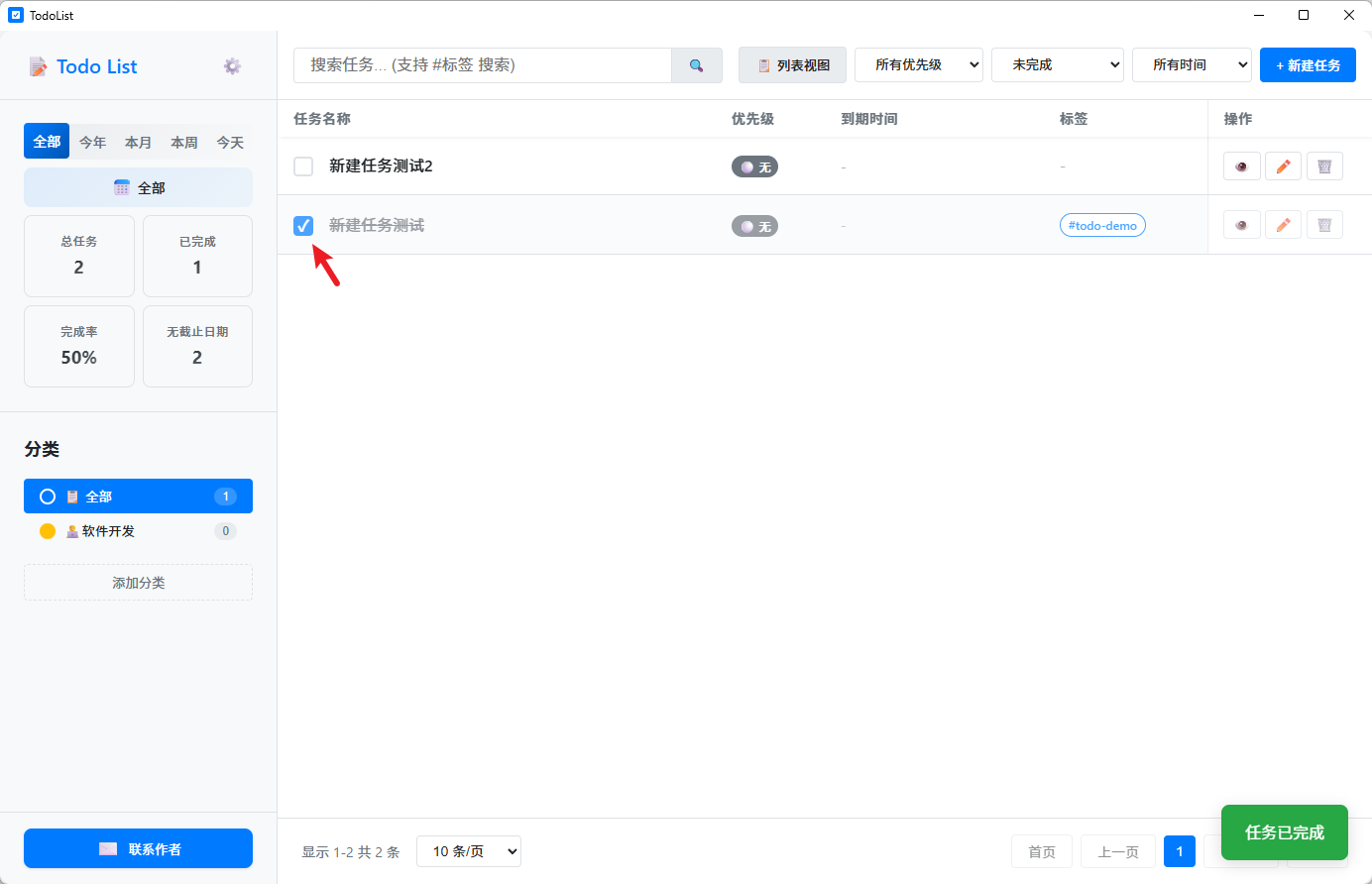Click the #todo-demo tag

[1102, 226]
